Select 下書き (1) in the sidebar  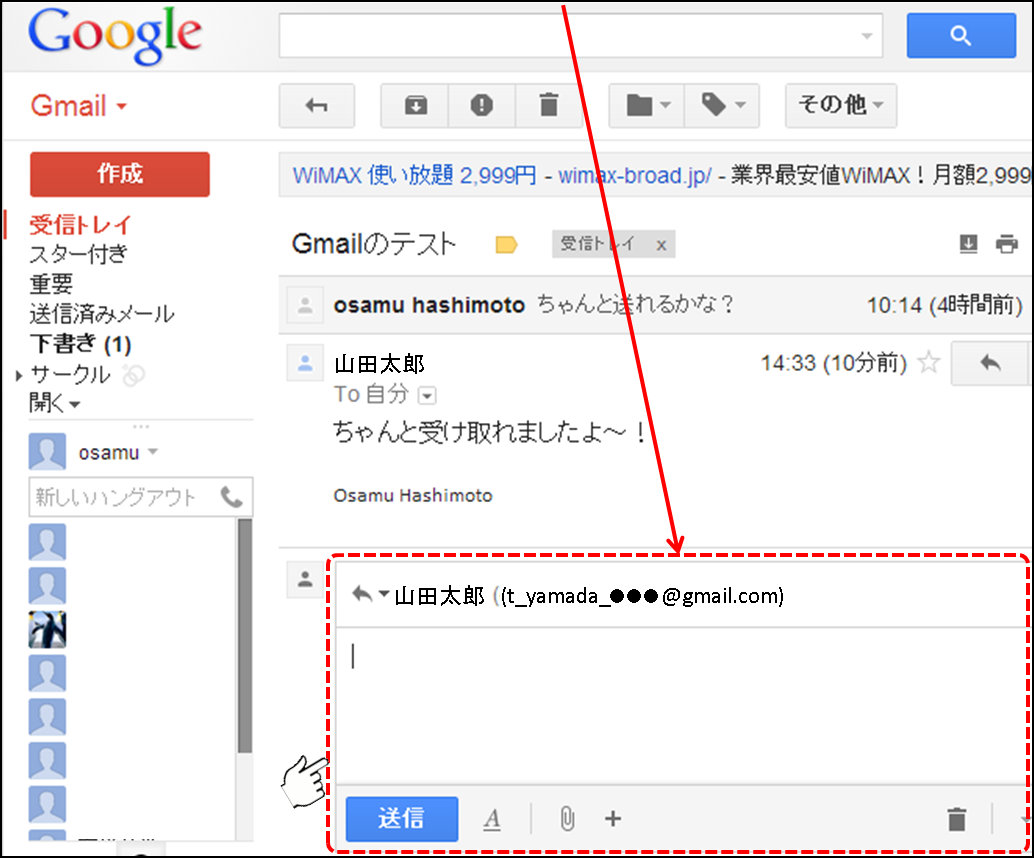(80, 344)
